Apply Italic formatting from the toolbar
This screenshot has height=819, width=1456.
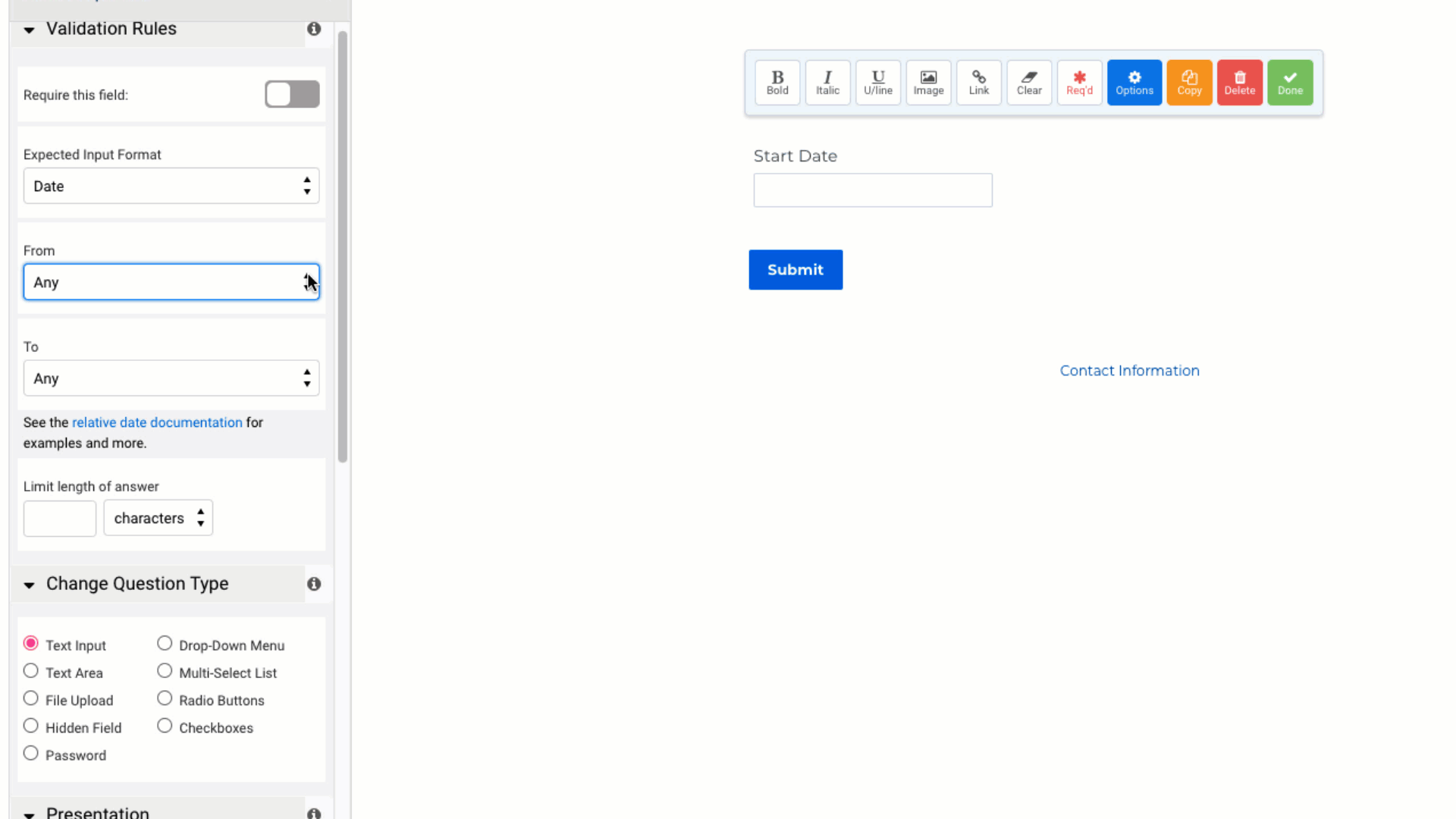pos(827,82)
